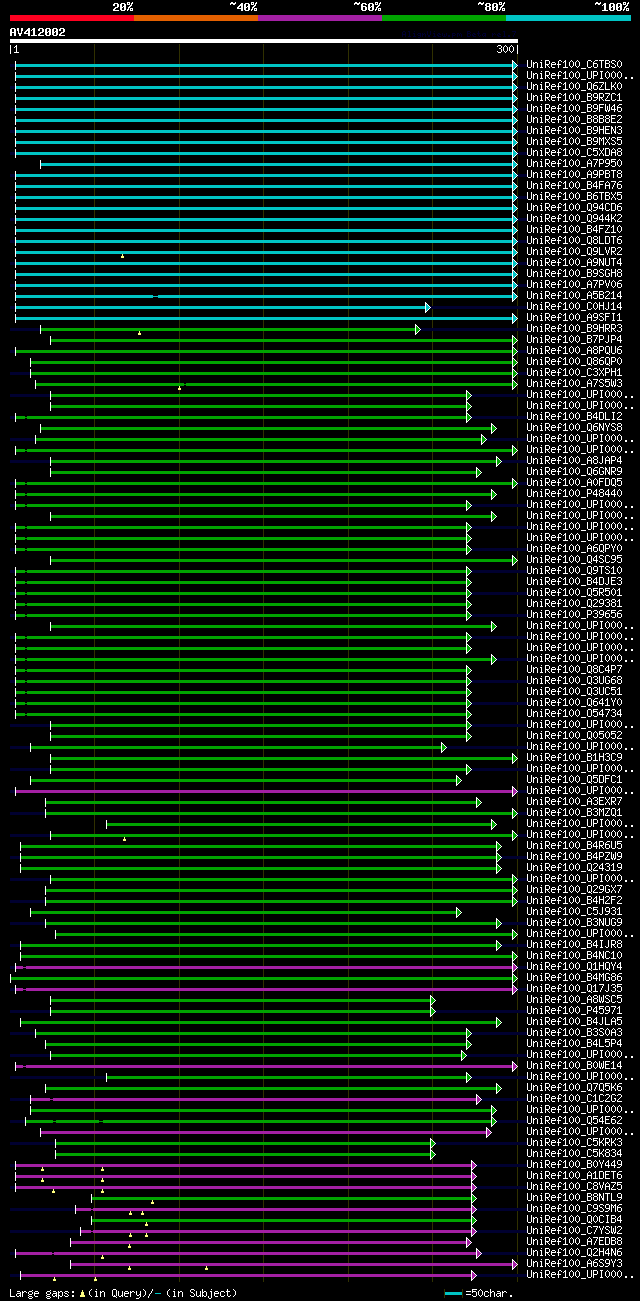
Task: Select hit UniRef100_Q6GNR9
Action: click(574, 472)
